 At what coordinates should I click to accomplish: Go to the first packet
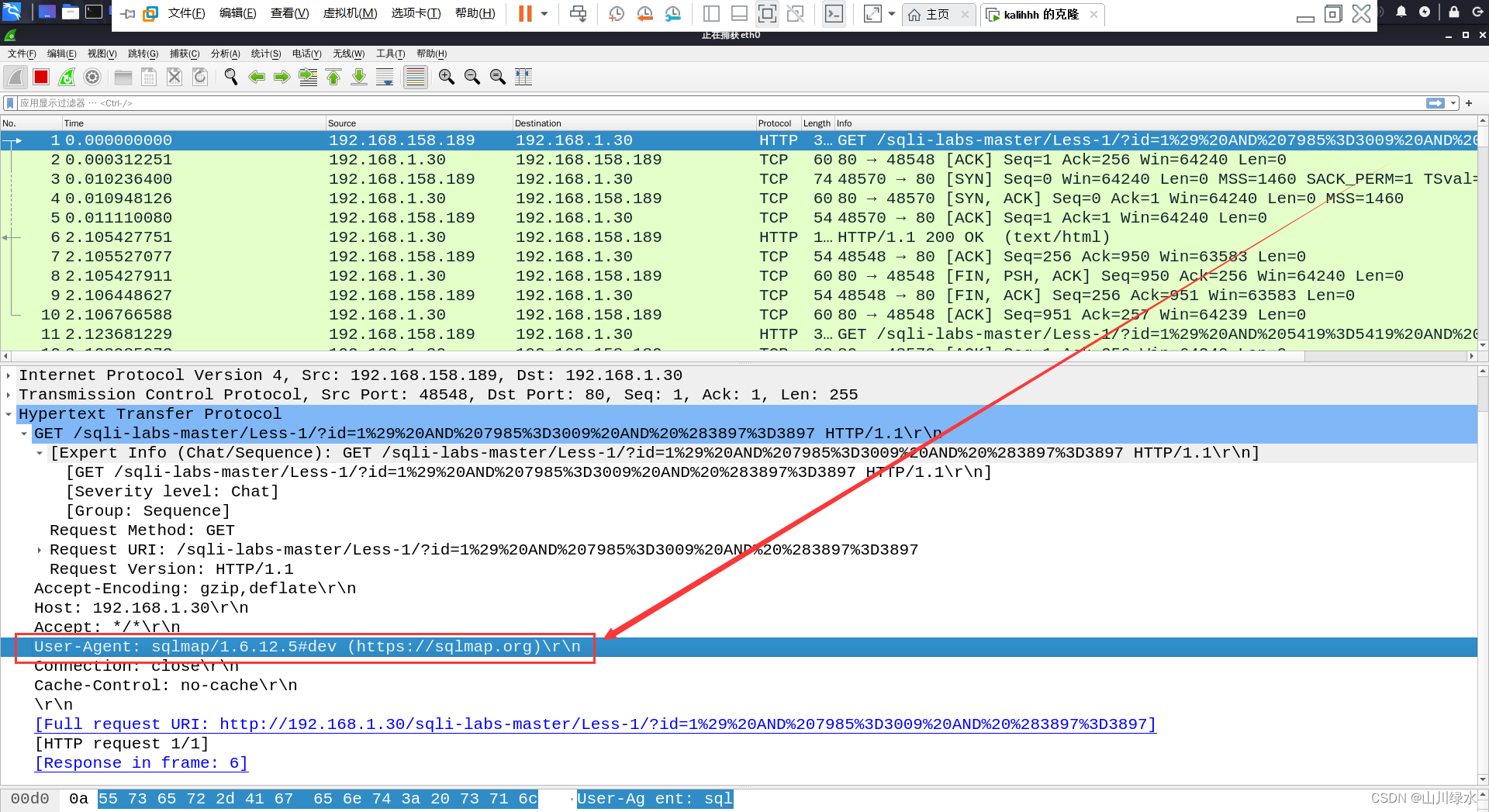tap(333, 77)
